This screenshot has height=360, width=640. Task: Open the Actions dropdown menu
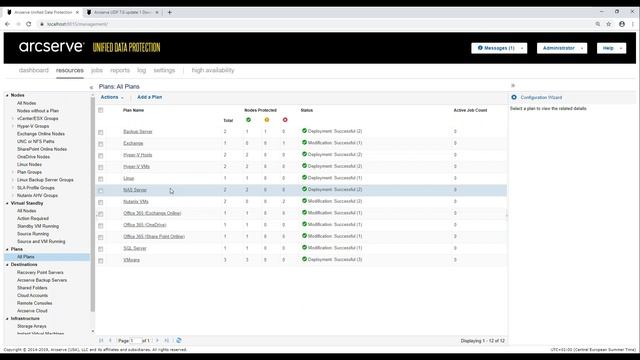[x=112, y=97]
